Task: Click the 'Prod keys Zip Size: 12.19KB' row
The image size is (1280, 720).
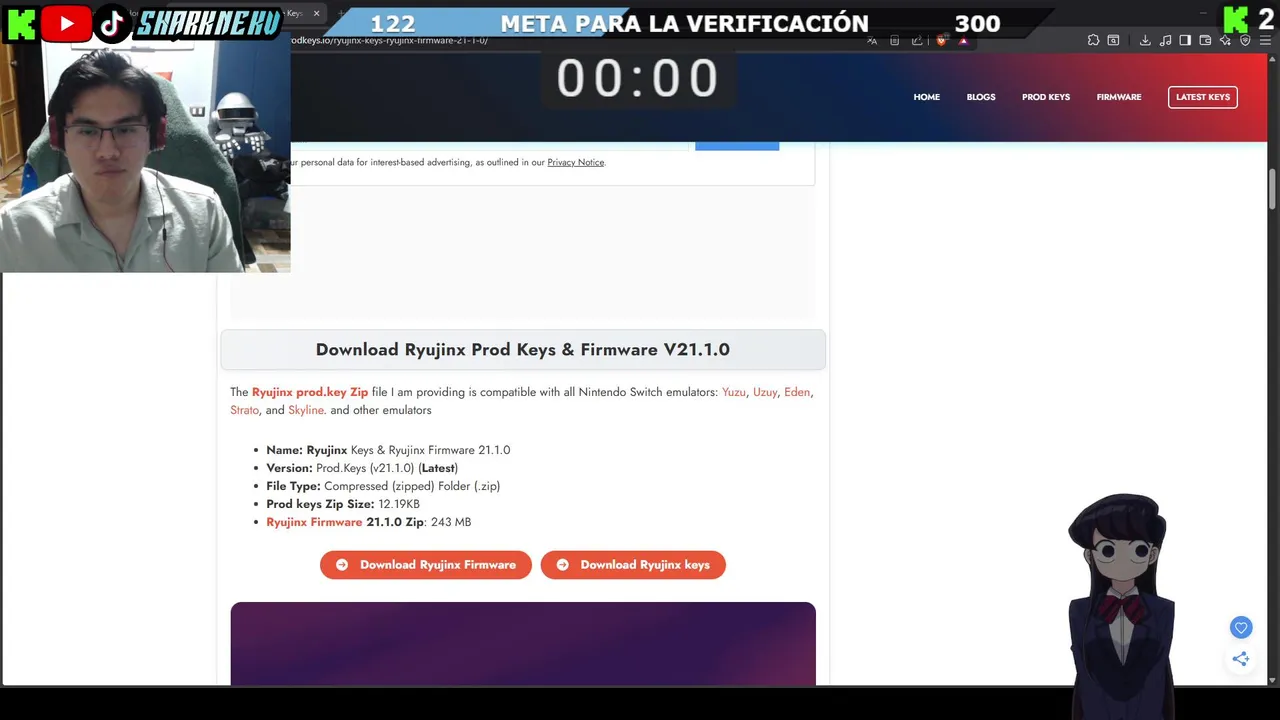Action: pyautogui.click(x=343, y=504)
